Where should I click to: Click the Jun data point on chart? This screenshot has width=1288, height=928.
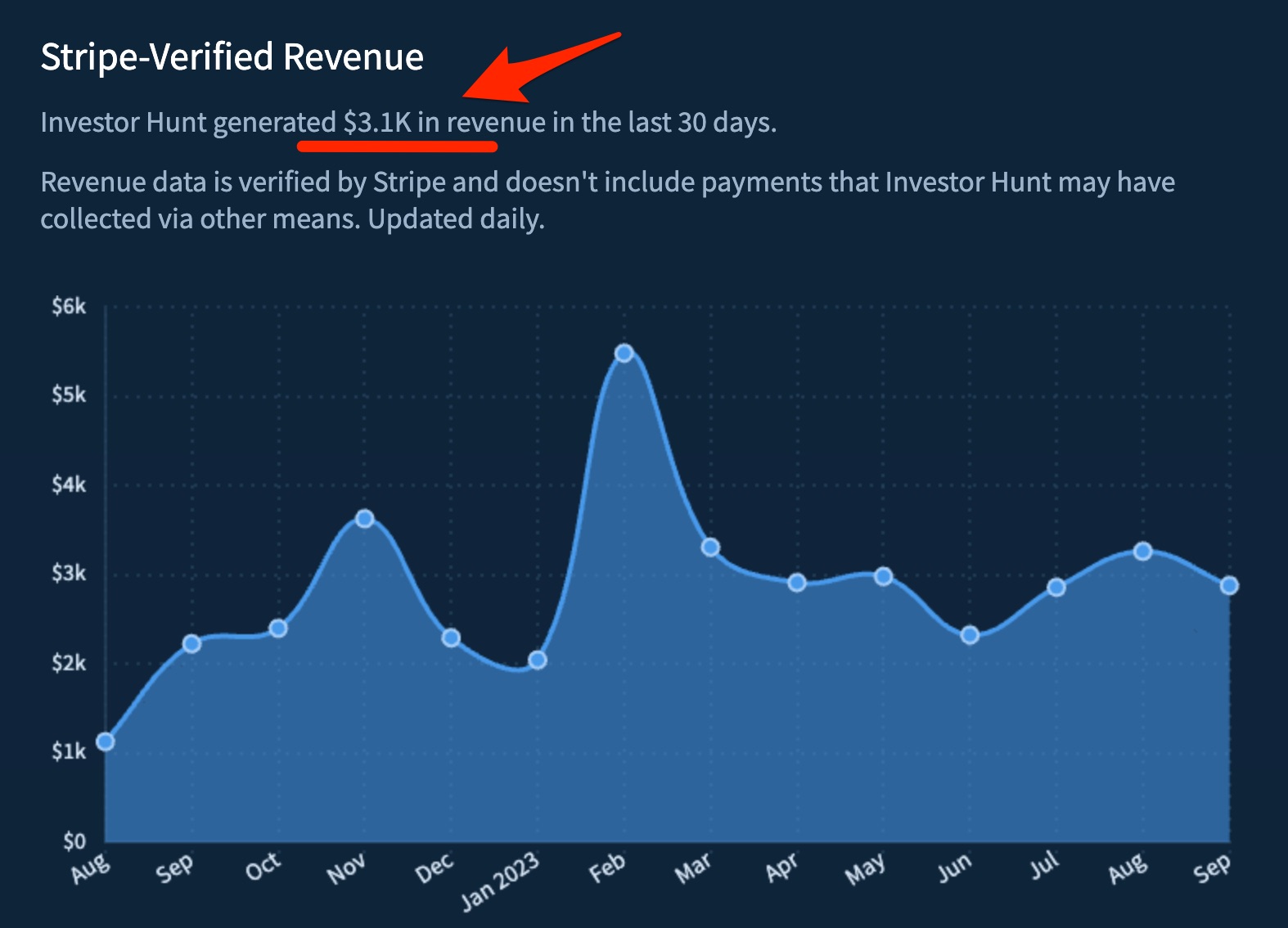970,635
